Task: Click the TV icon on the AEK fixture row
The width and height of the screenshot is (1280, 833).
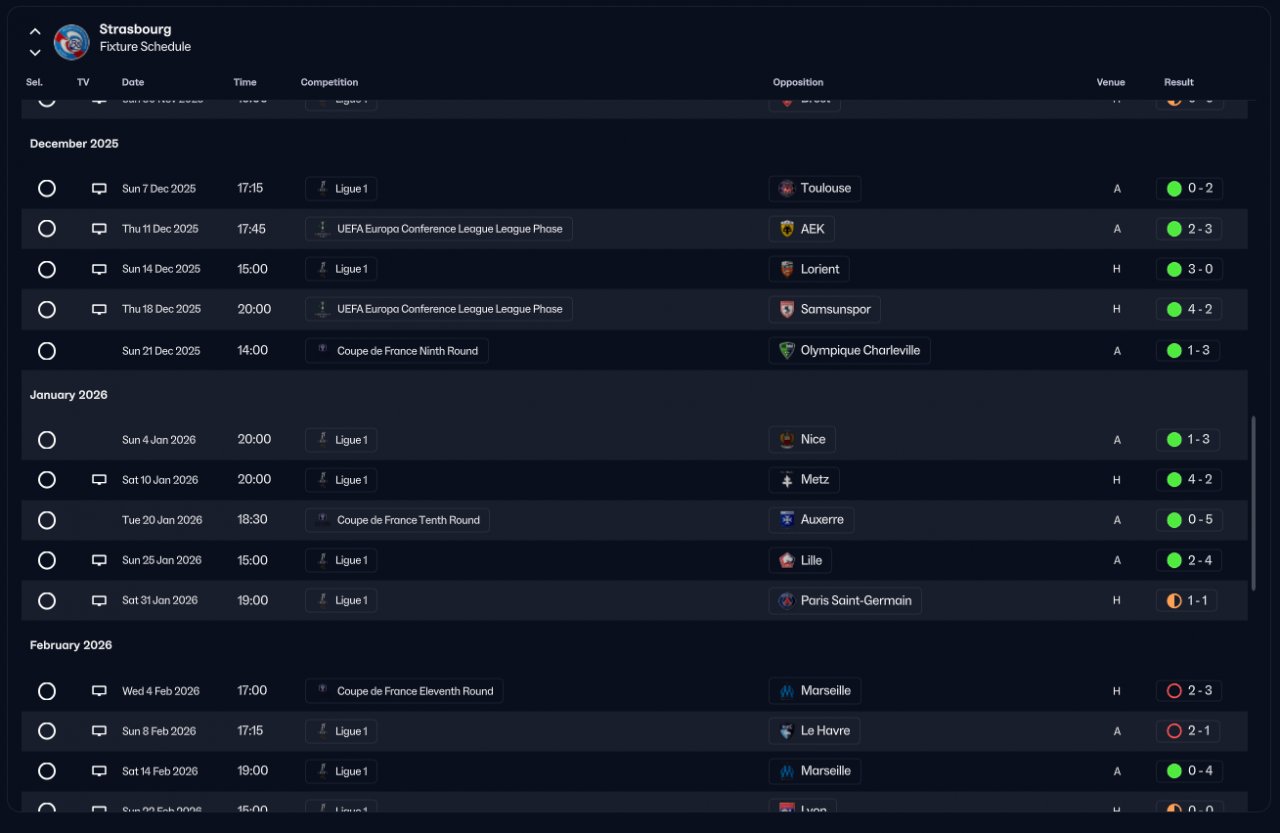Action: click(99, 229)
